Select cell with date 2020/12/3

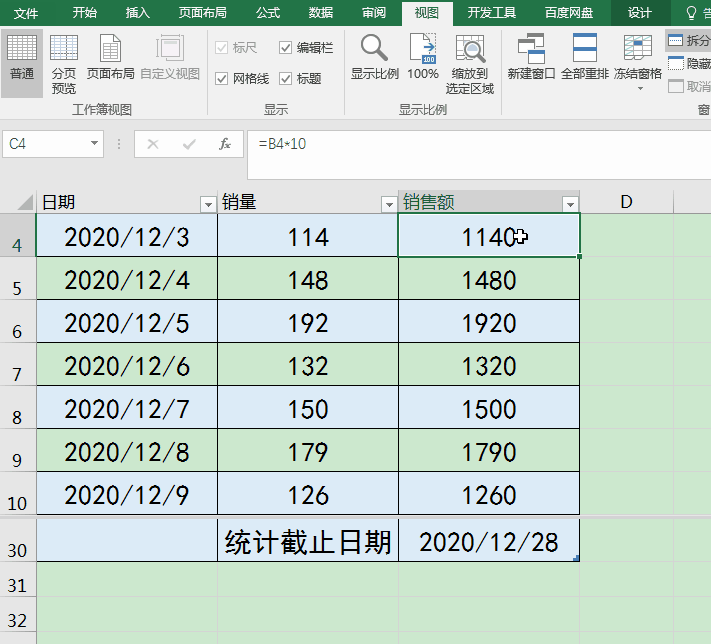pyautogui.click(x=127, y=236)
